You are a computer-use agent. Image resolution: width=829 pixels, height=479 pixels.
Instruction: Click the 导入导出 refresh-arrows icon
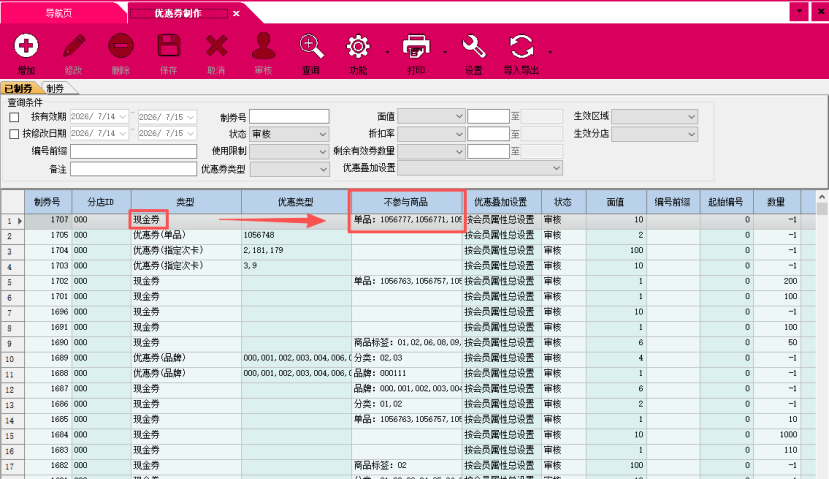pos(521,46)
